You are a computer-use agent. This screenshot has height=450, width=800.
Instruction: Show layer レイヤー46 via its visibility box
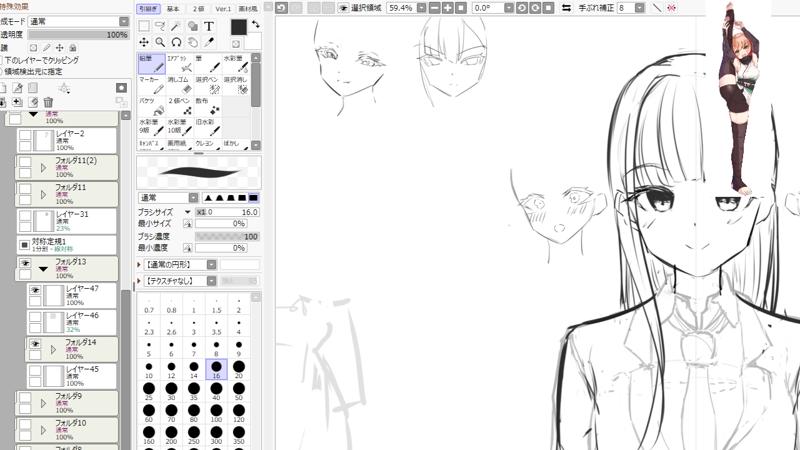[35, 316]
